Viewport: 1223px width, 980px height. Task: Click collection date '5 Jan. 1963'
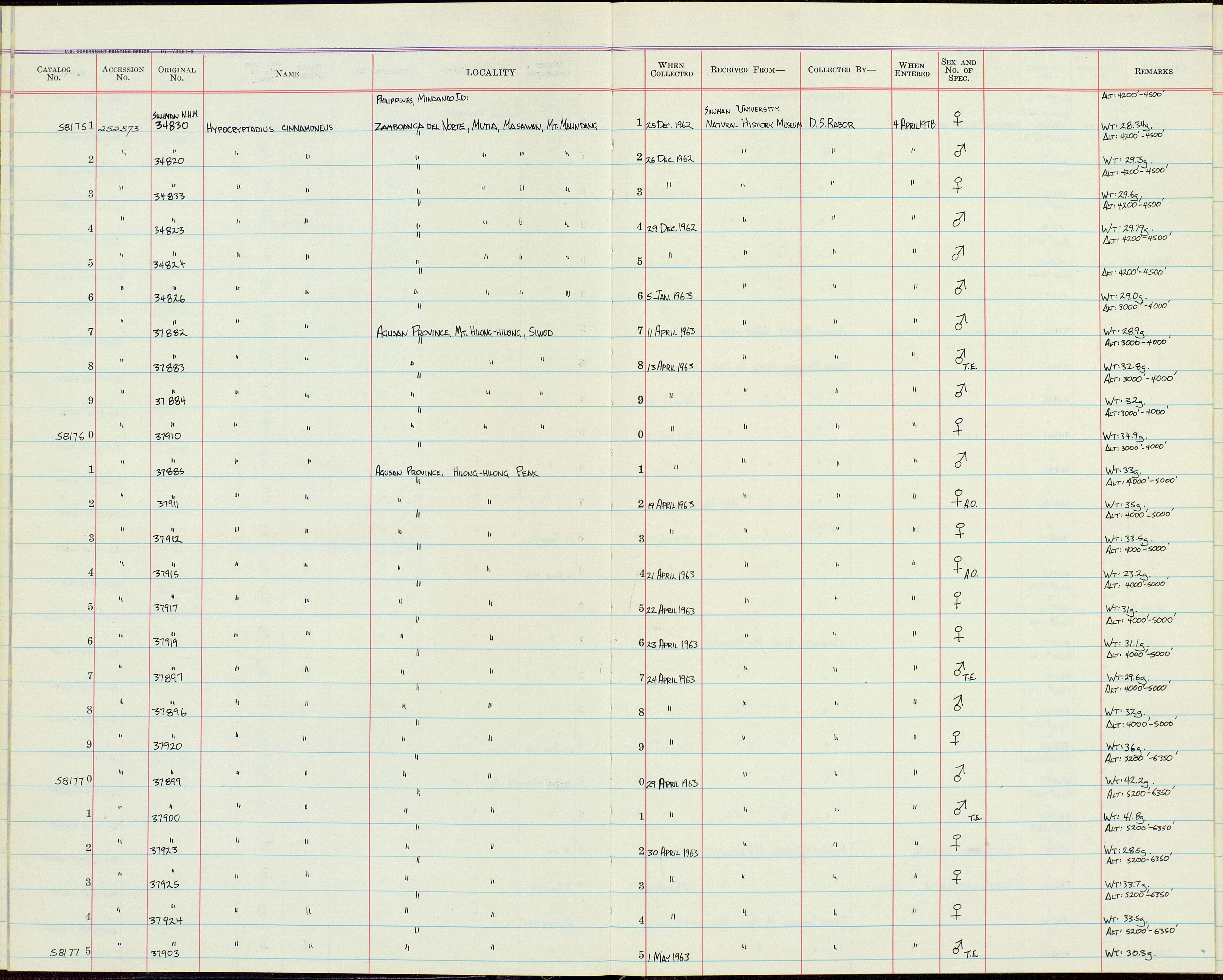[669, 296]
